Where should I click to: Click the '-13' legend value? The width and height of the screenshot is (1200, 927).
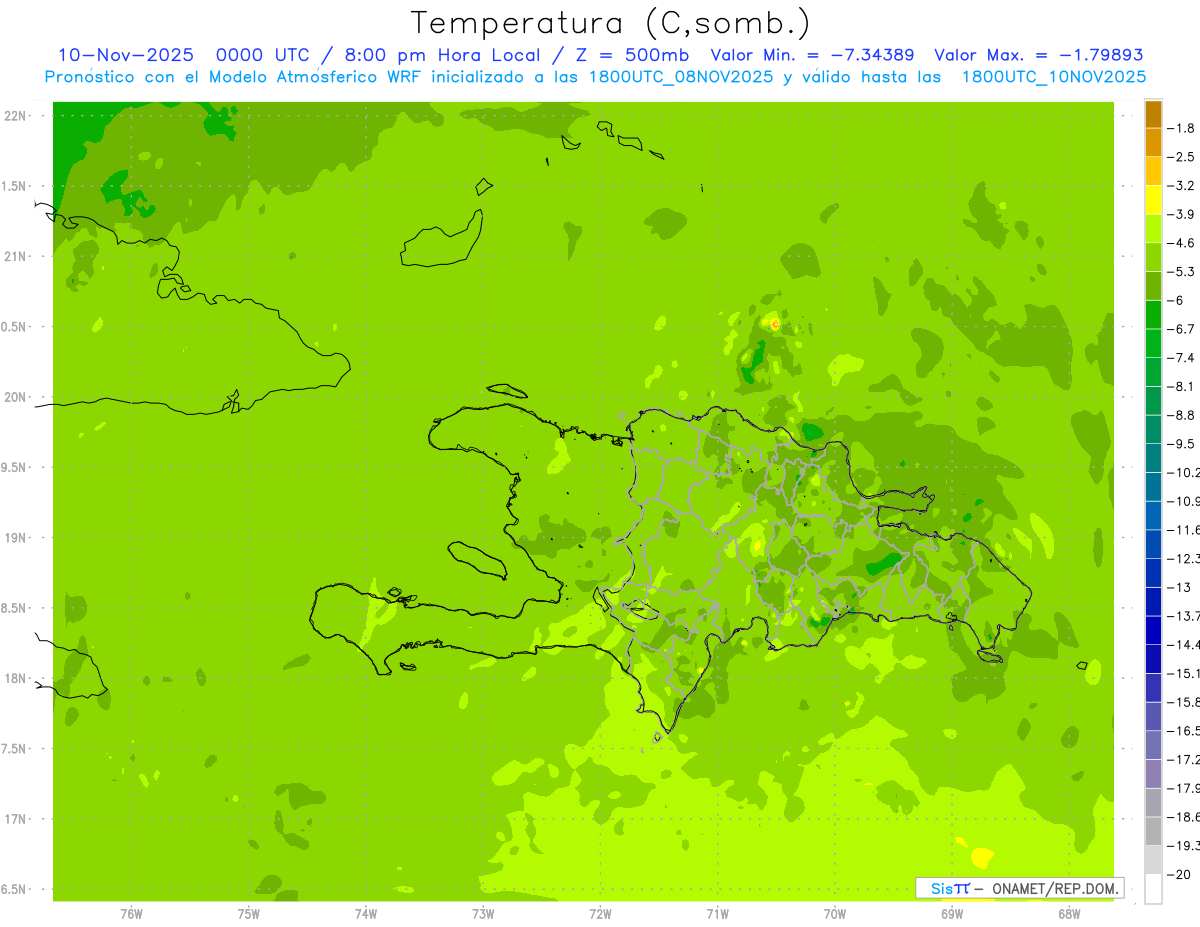[1179, 587]
